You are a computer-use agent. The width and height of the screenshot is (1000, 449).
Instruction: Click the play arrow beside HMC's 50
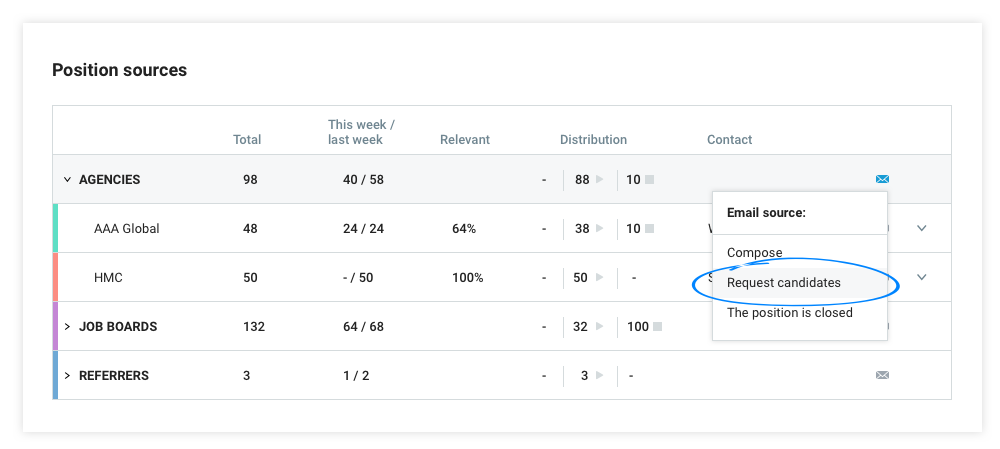point(600,278)
